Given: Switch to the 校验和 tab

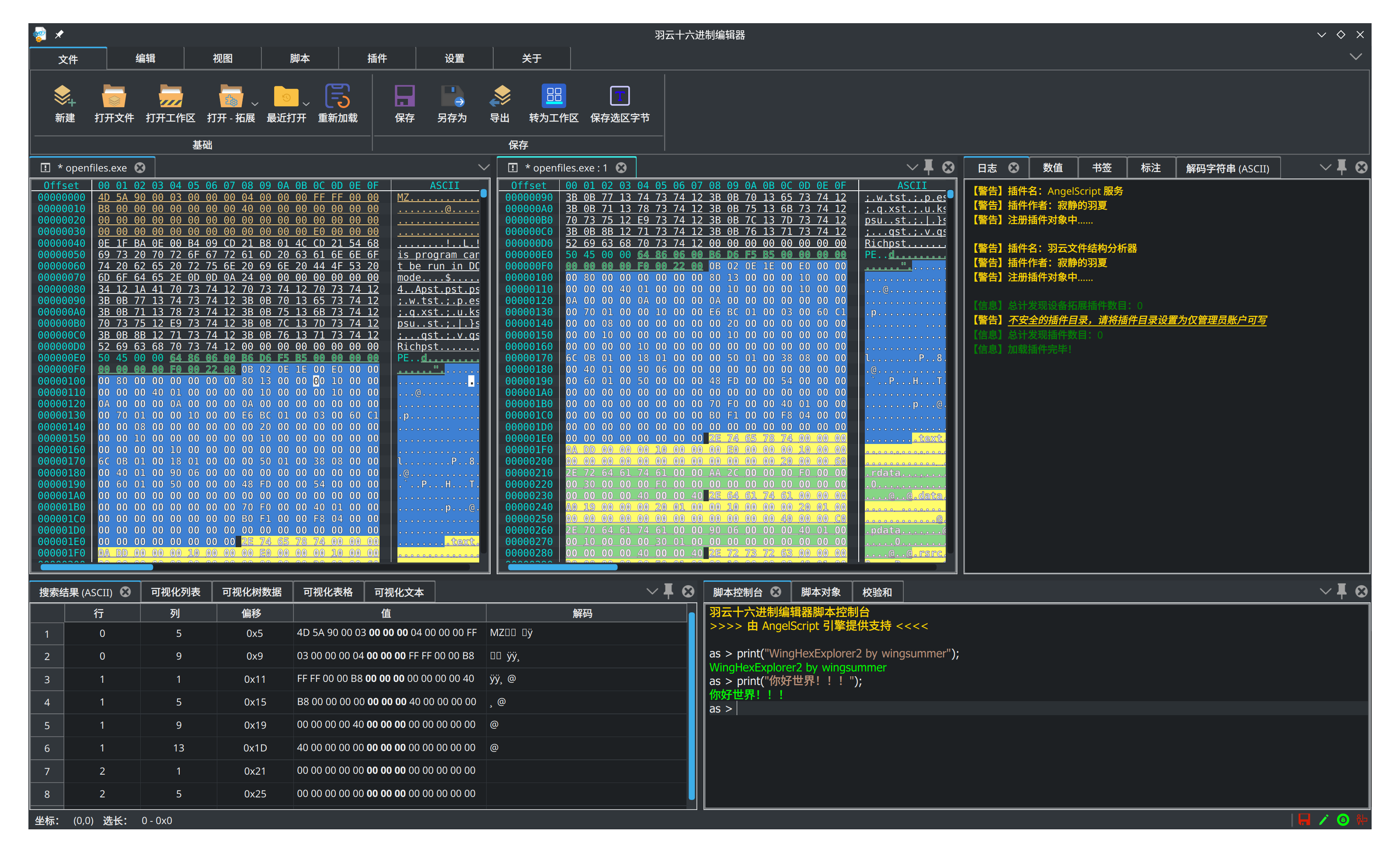Looking at the screenshot, I should [877, 592].
